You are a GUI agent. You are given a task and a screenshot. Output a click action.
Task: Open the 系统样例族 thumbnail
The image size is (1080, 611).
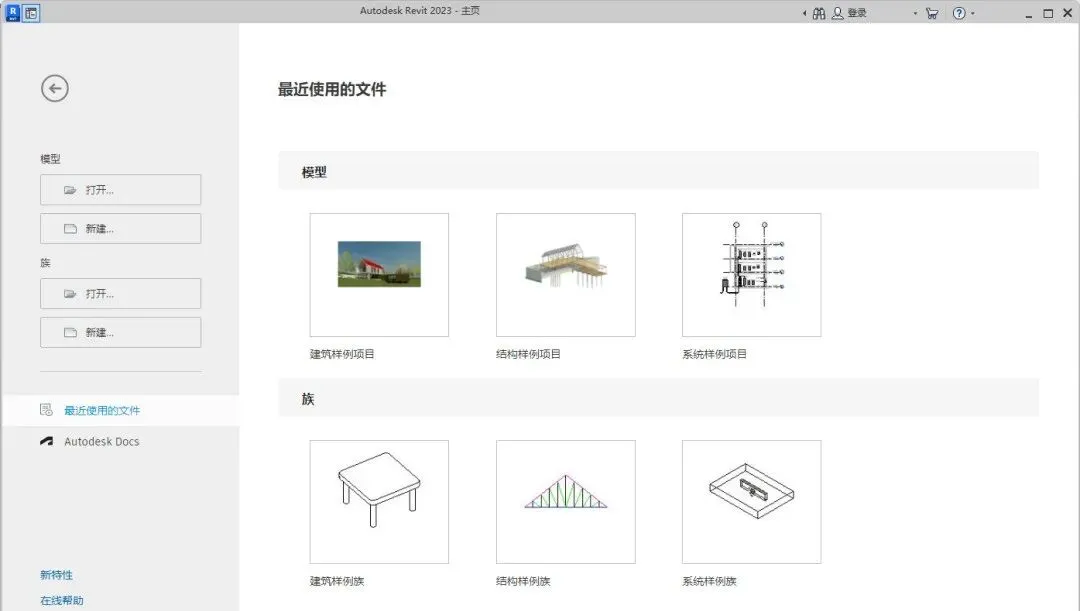click(x=751, y=501)
